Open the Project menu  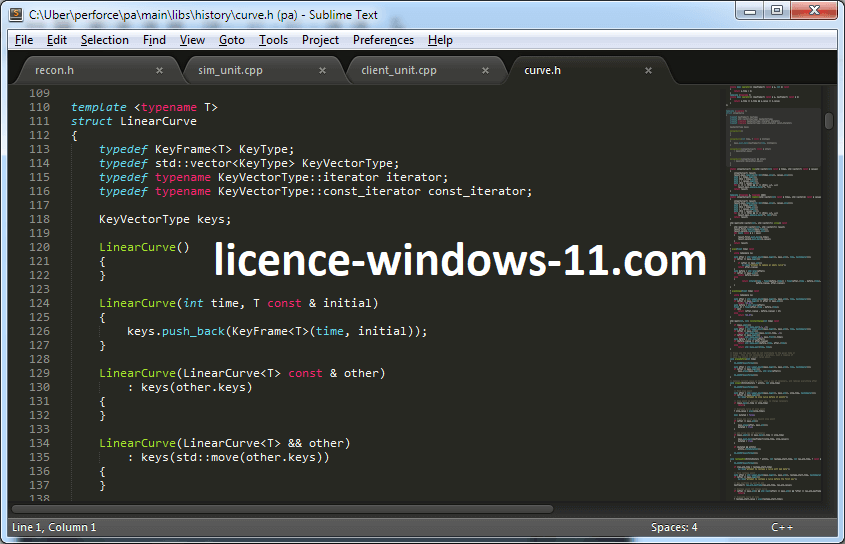320,40
